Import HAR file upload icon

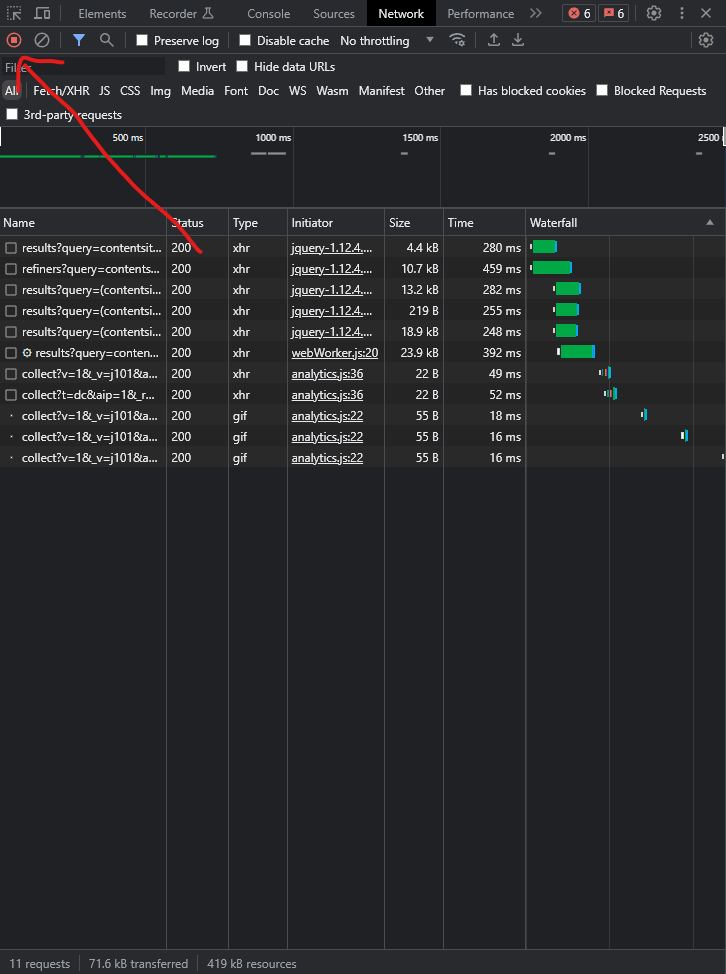click(x=494, y=40)
